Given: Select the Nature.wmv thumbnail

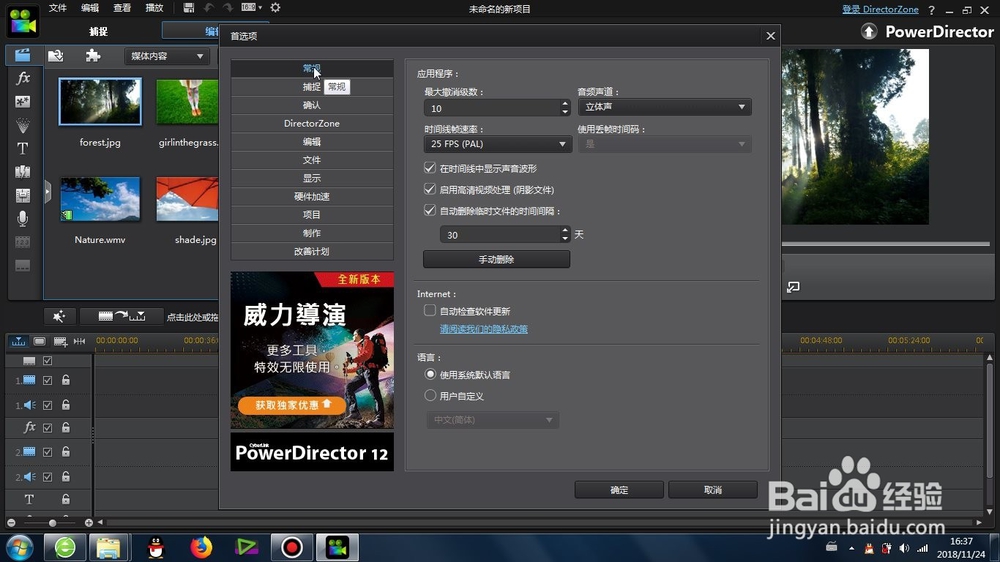Looking at the screenshot, I should pyautogui.click(x=100, y=199).
